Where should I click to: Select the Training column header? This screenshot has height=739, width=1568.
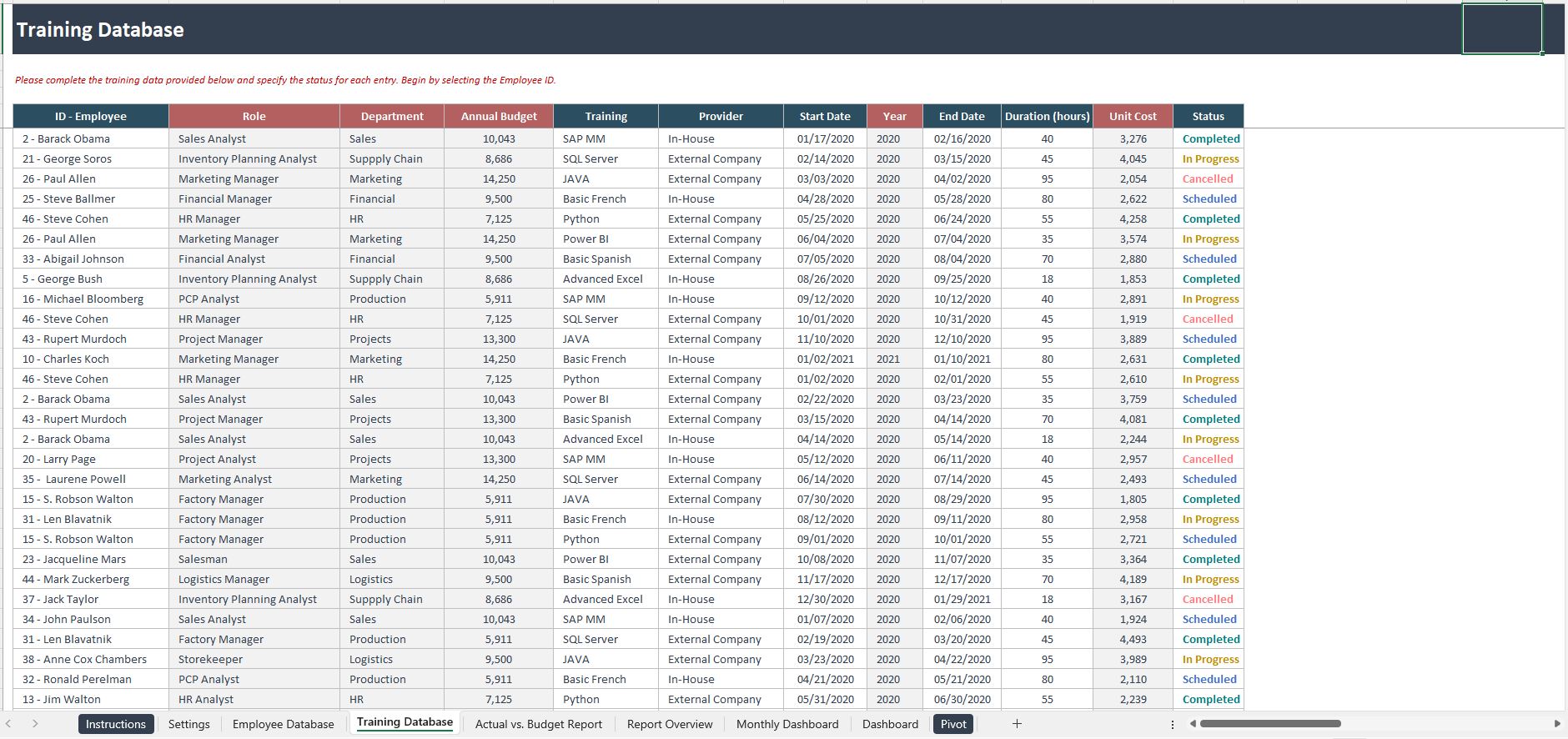(x=606, y=116)
